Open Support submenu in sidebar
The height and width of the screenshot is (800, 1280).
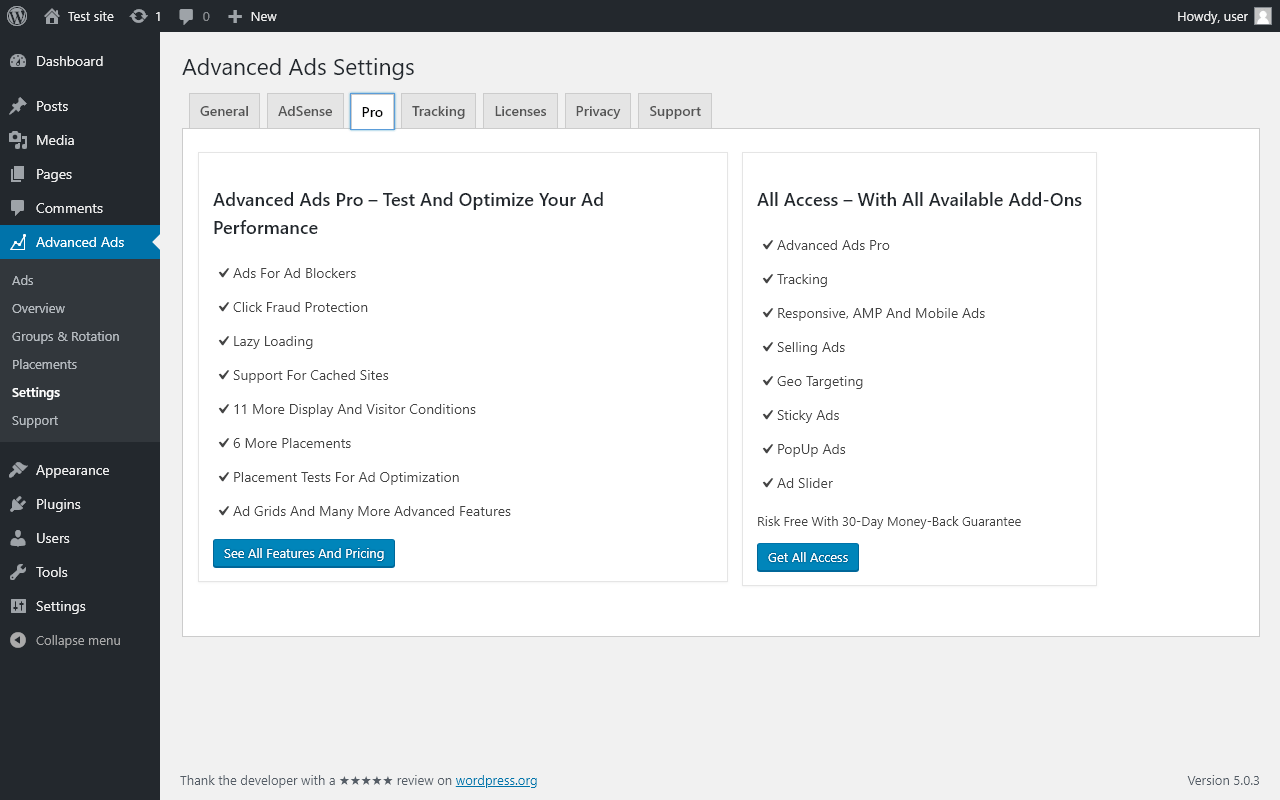click(x=35, y=421)
